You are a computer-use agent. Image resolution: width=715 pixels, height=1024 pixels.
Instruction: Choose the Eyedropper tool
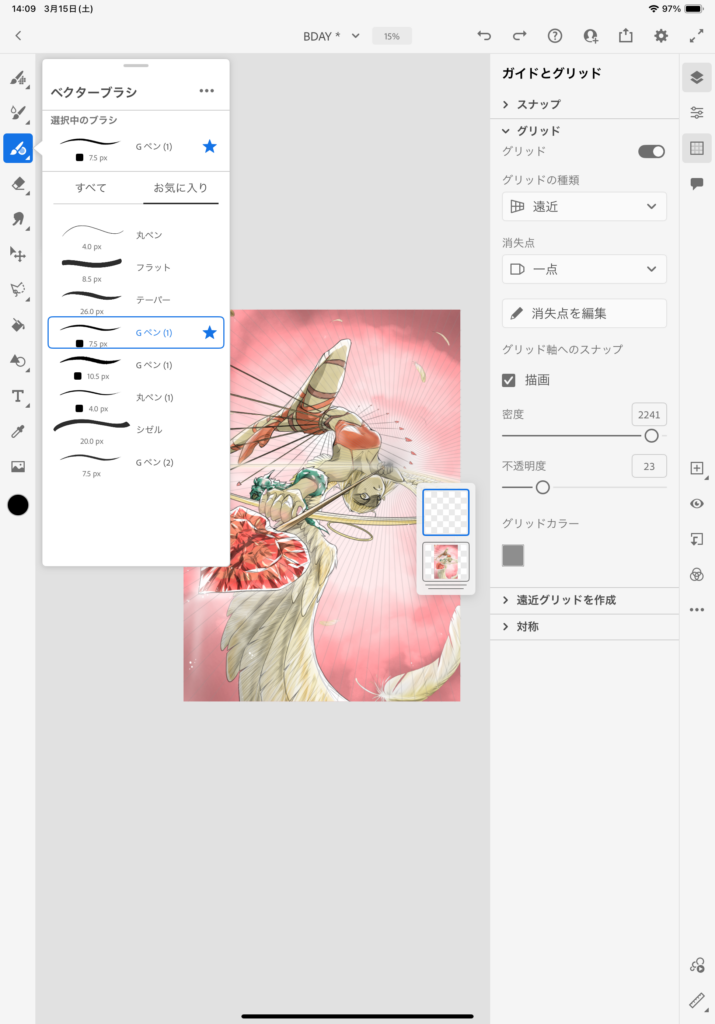[18, 431]
